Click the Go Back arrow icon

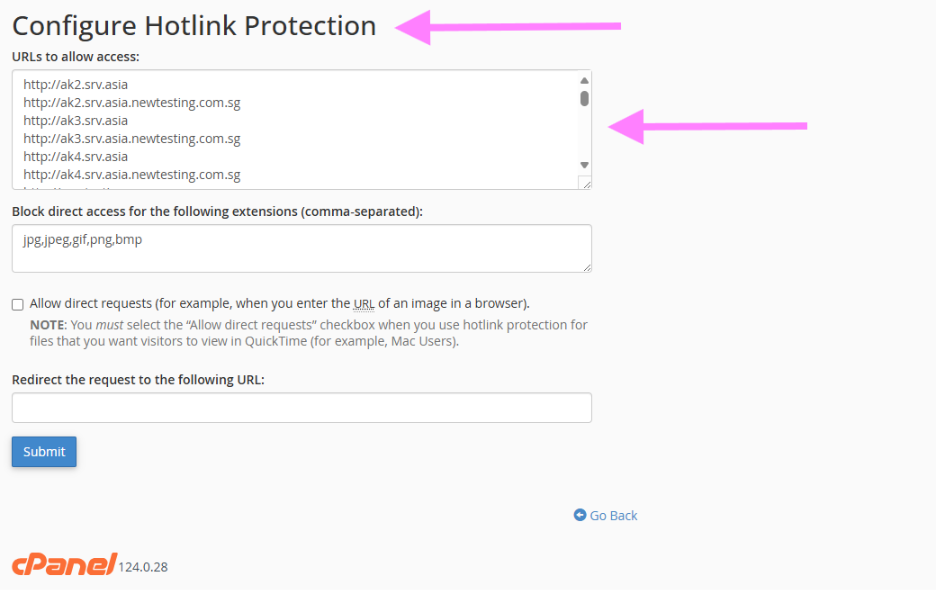click(580, 515)
